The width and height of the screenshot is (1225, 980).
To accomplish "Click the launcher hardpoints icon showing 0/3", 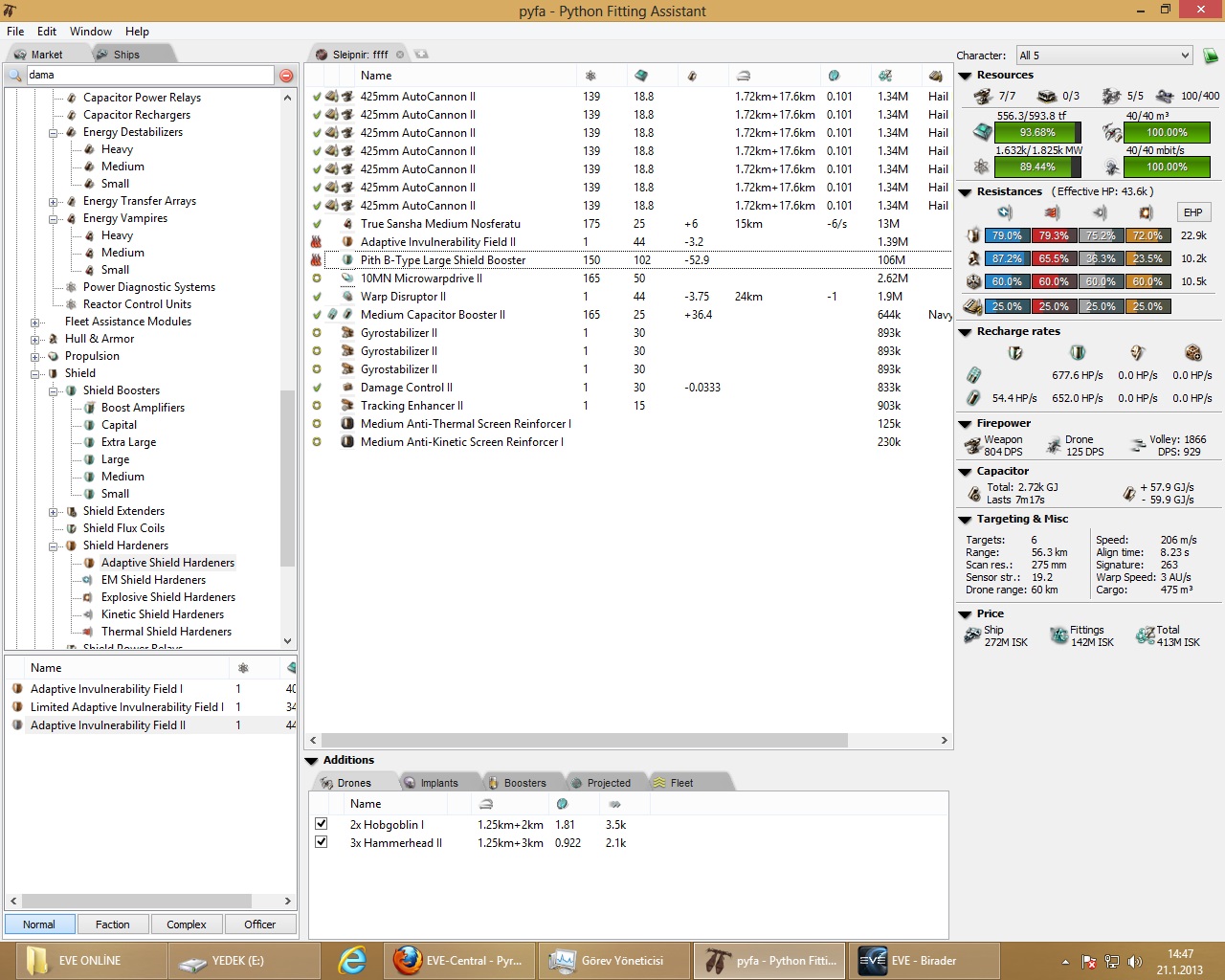I will 1047,96.
